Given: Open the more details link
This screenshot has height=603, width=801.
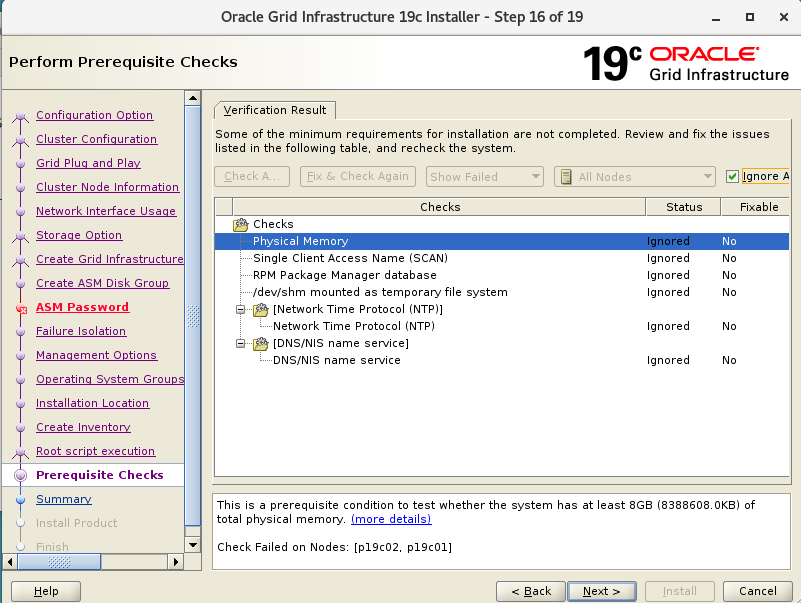Looking at the screenshot, I should click(391, 519).
